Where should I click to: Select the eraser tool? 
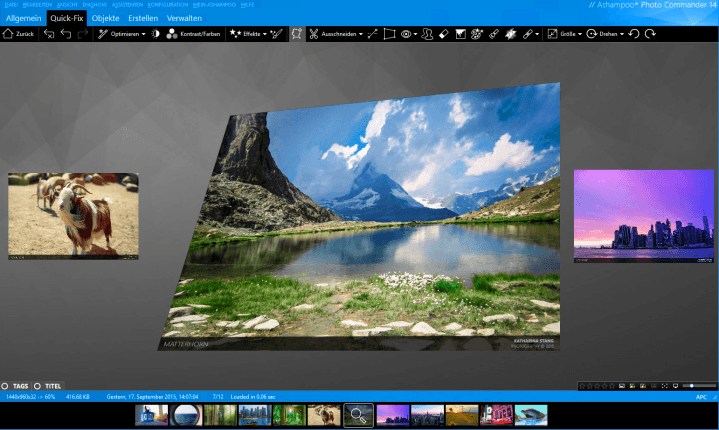click(443, 34)
